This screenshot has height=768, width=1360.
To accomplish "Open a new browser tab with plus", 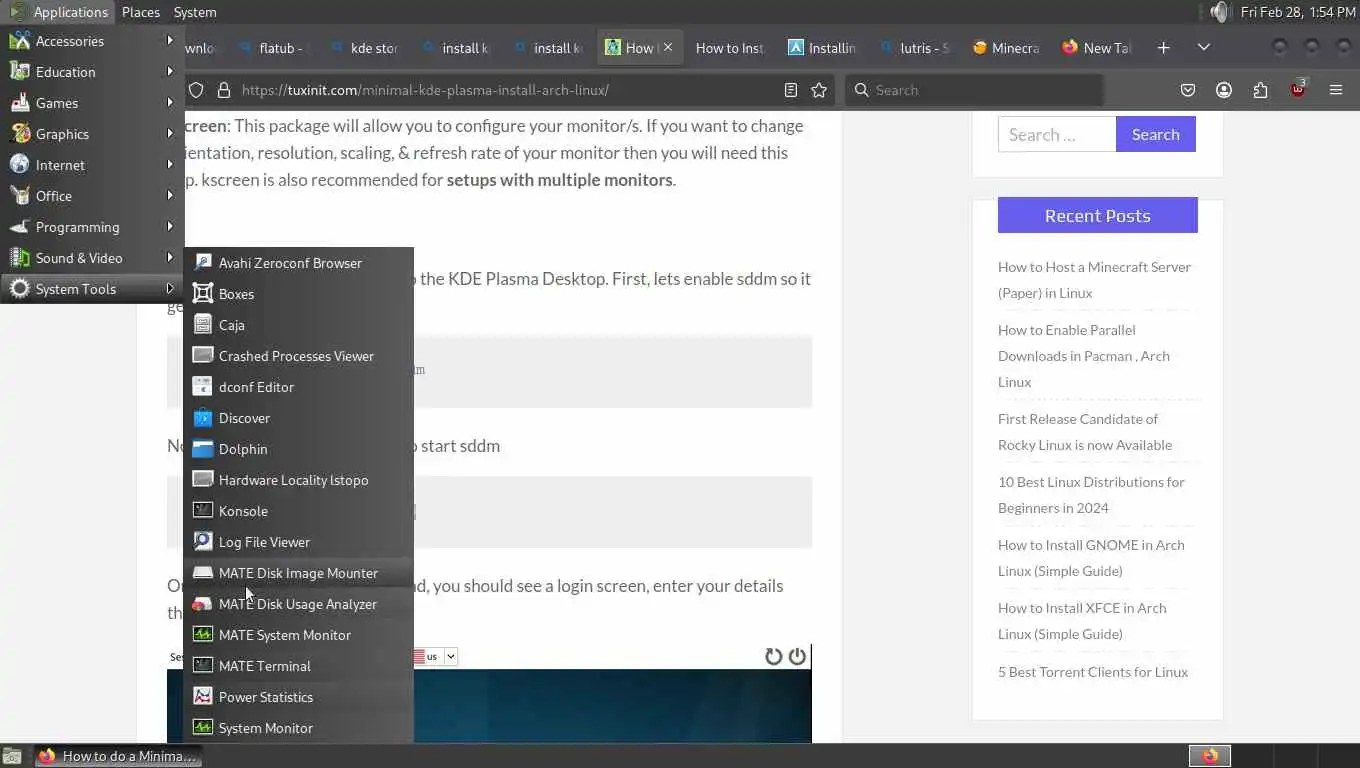I will click(1163, 48).
